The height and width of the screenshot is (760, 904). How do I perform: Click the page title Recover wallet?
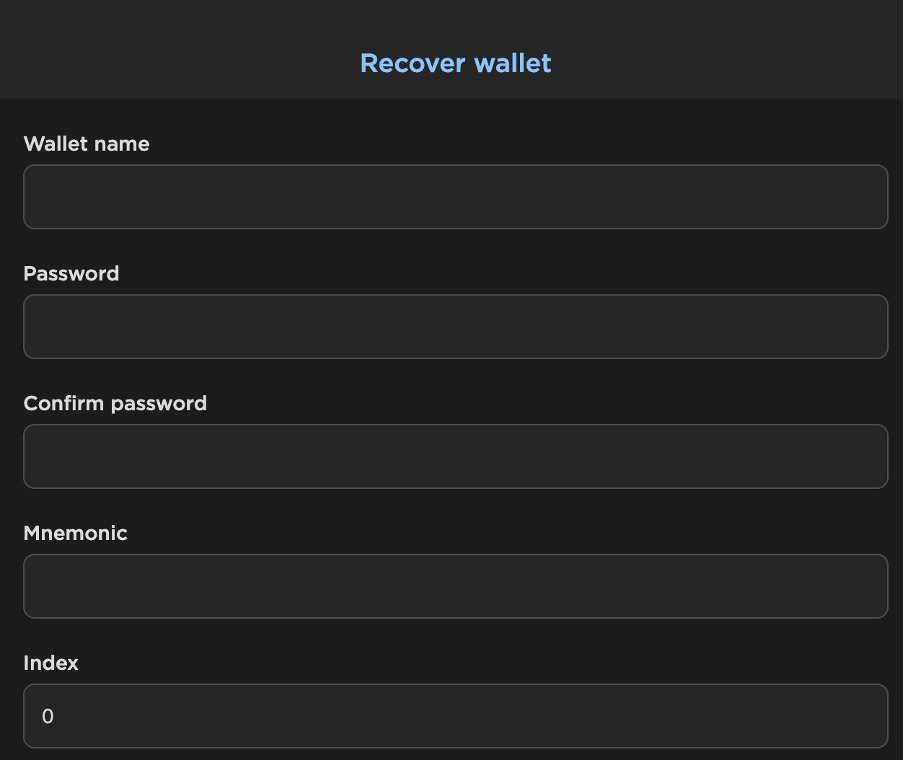455,63
